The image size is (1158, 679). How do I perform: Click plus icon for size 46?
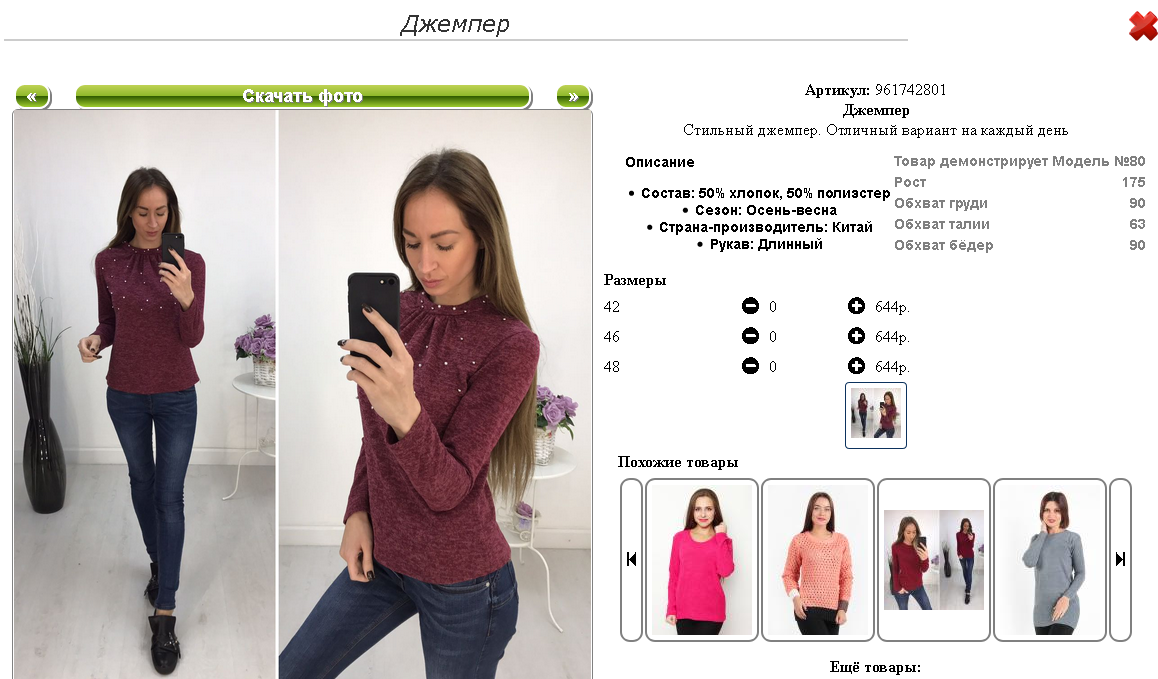856,336
